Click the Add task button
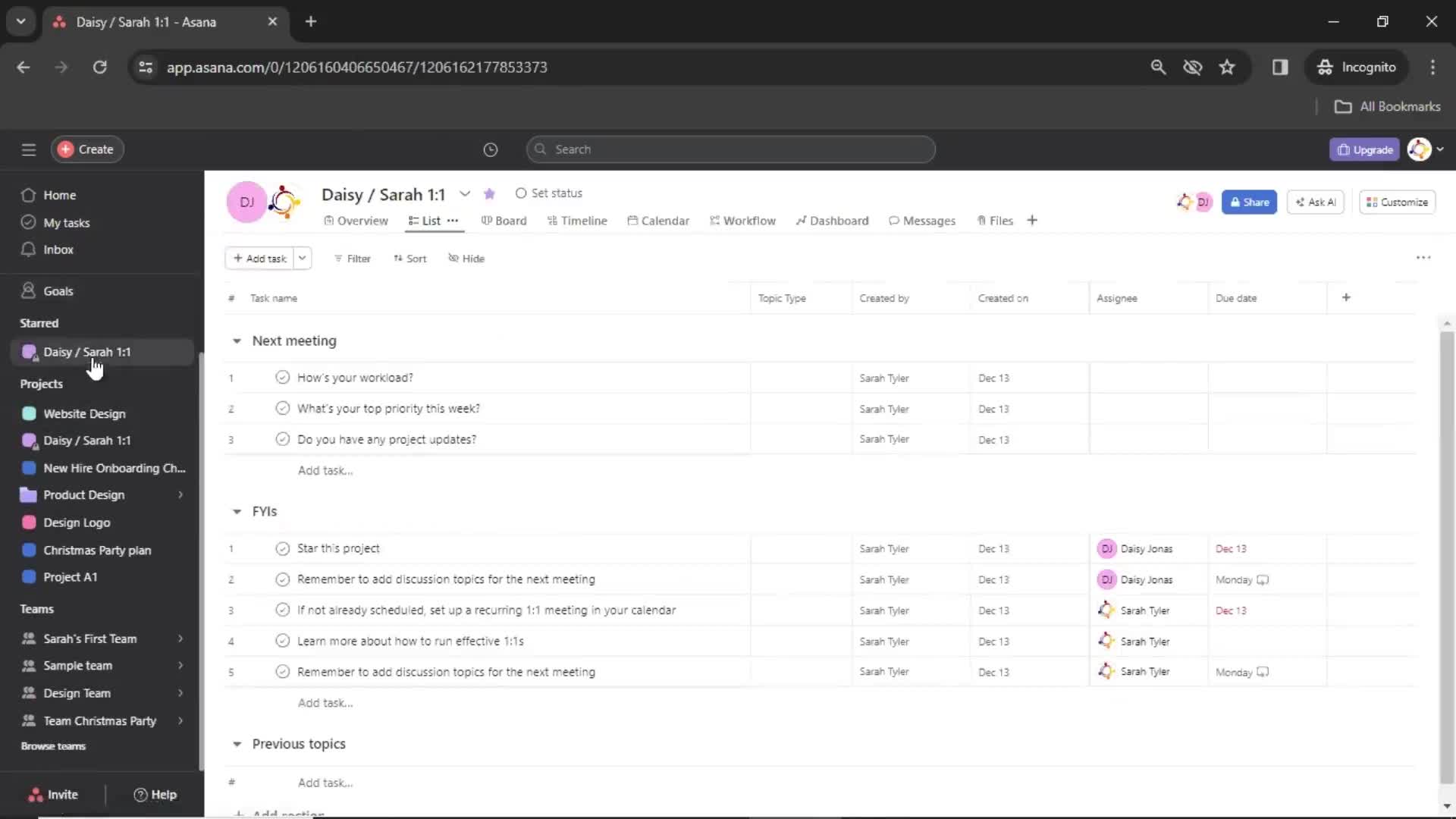 259,258
